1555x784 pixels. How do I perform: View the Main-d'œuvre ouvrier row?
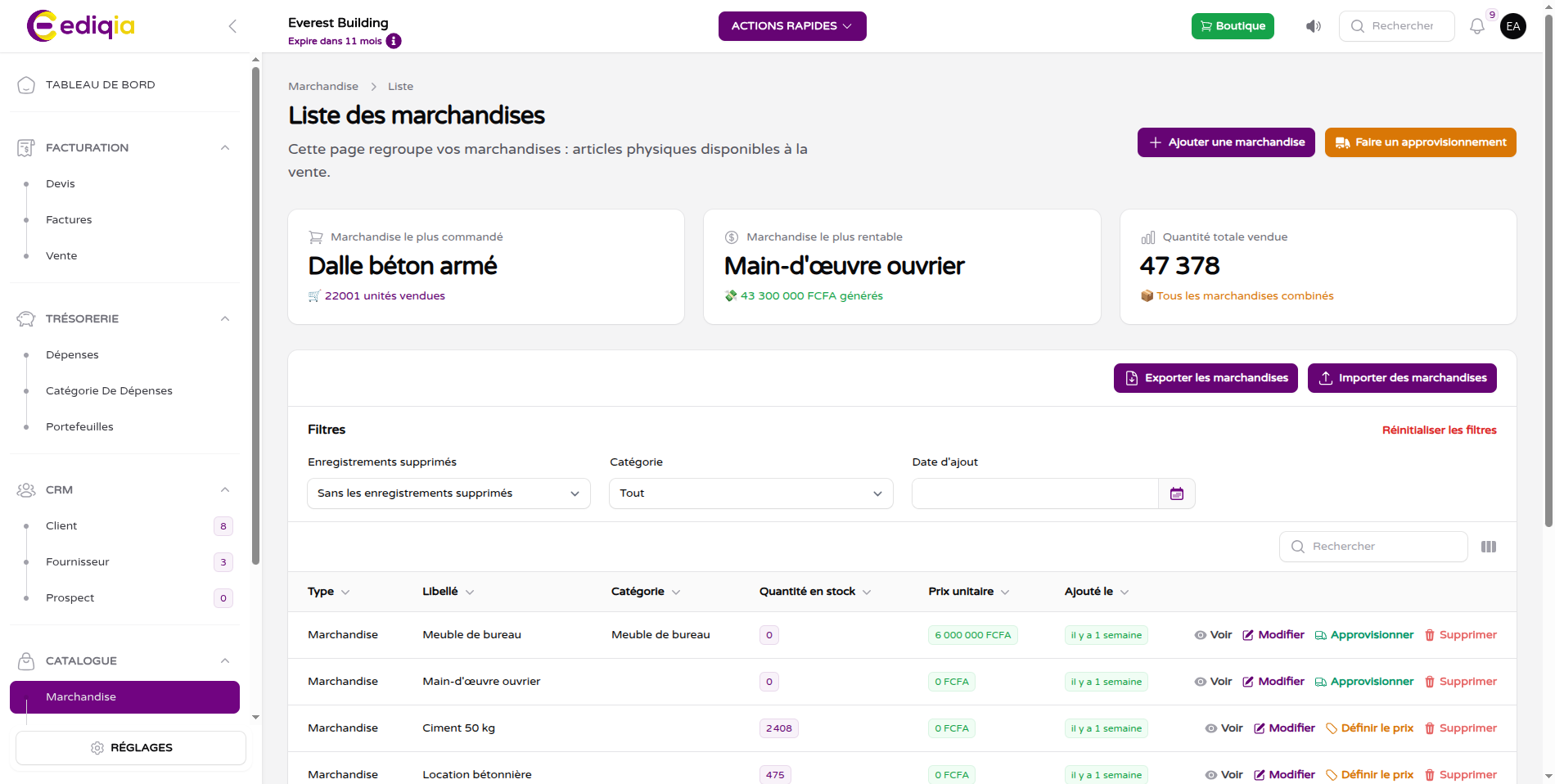pyautogui.click(x=1213, y=682)
